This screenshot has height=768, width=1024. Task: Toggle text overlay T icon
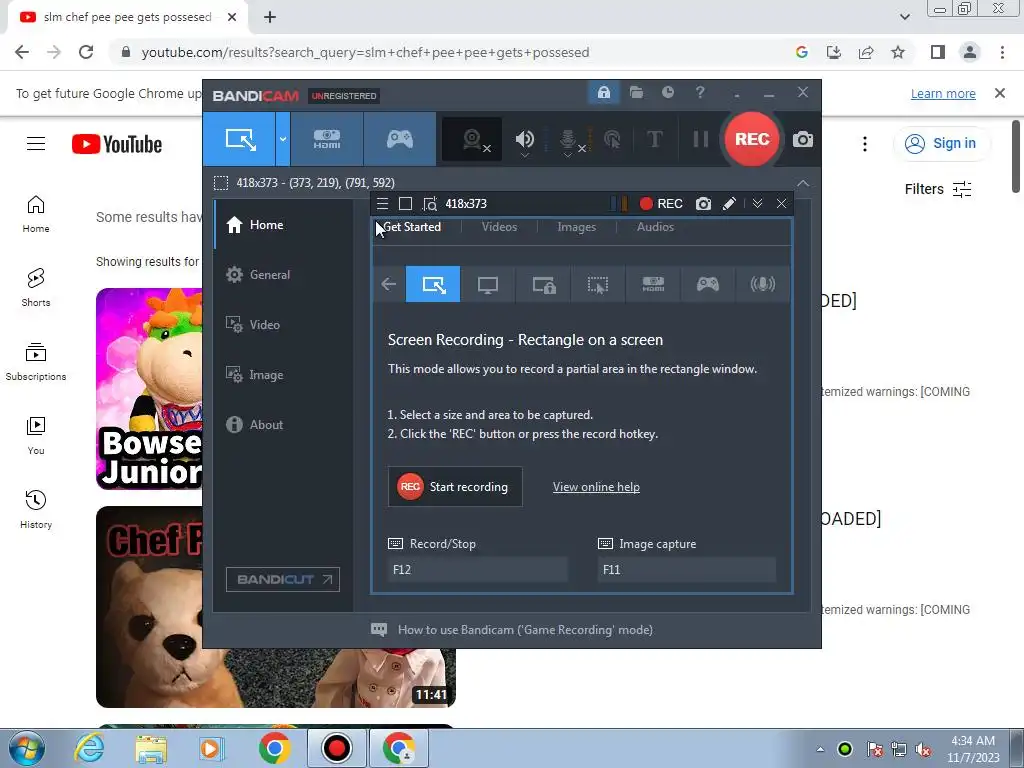(654, 139)
